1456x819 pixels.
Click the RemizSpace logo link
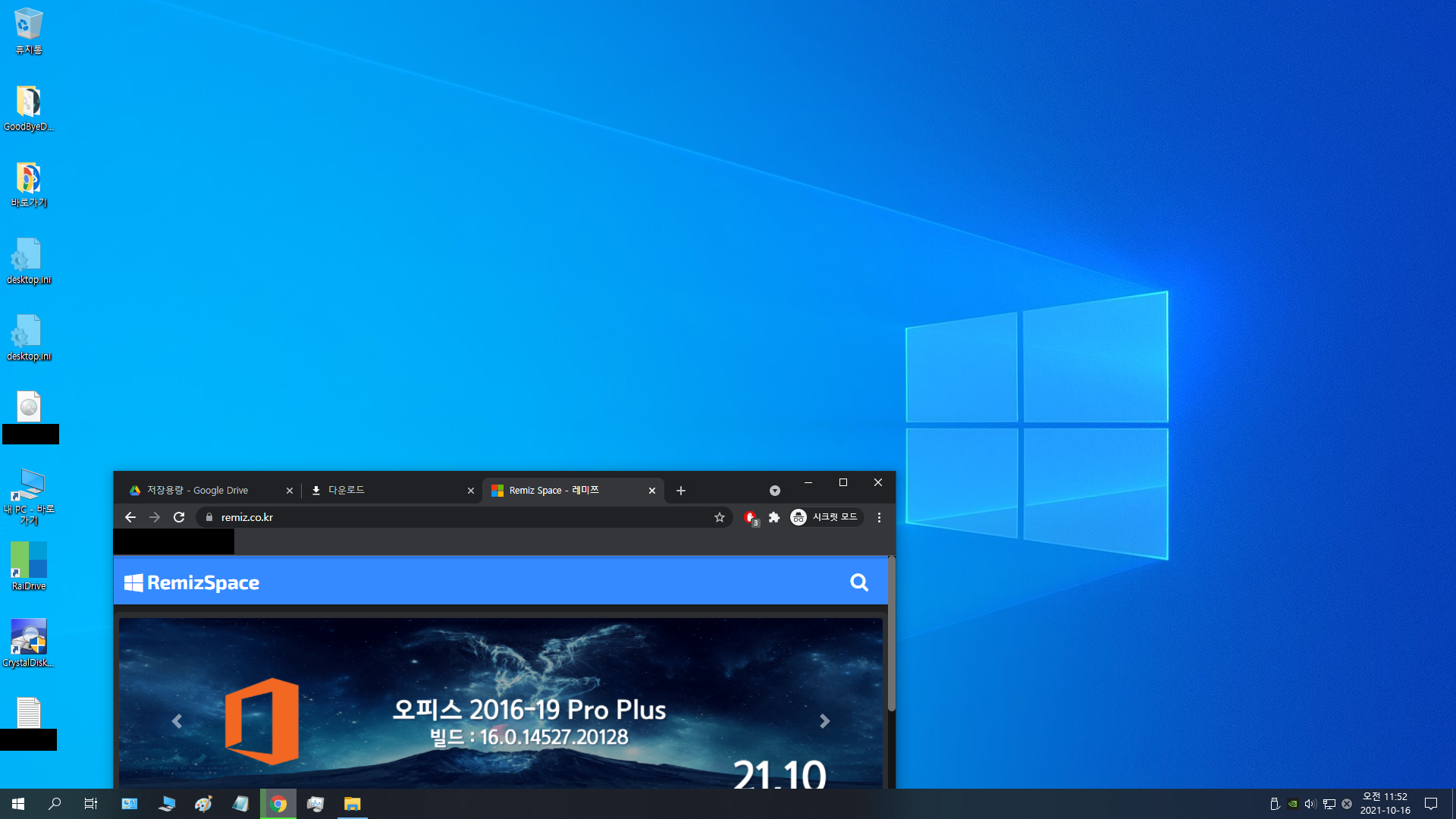point(192,582)
